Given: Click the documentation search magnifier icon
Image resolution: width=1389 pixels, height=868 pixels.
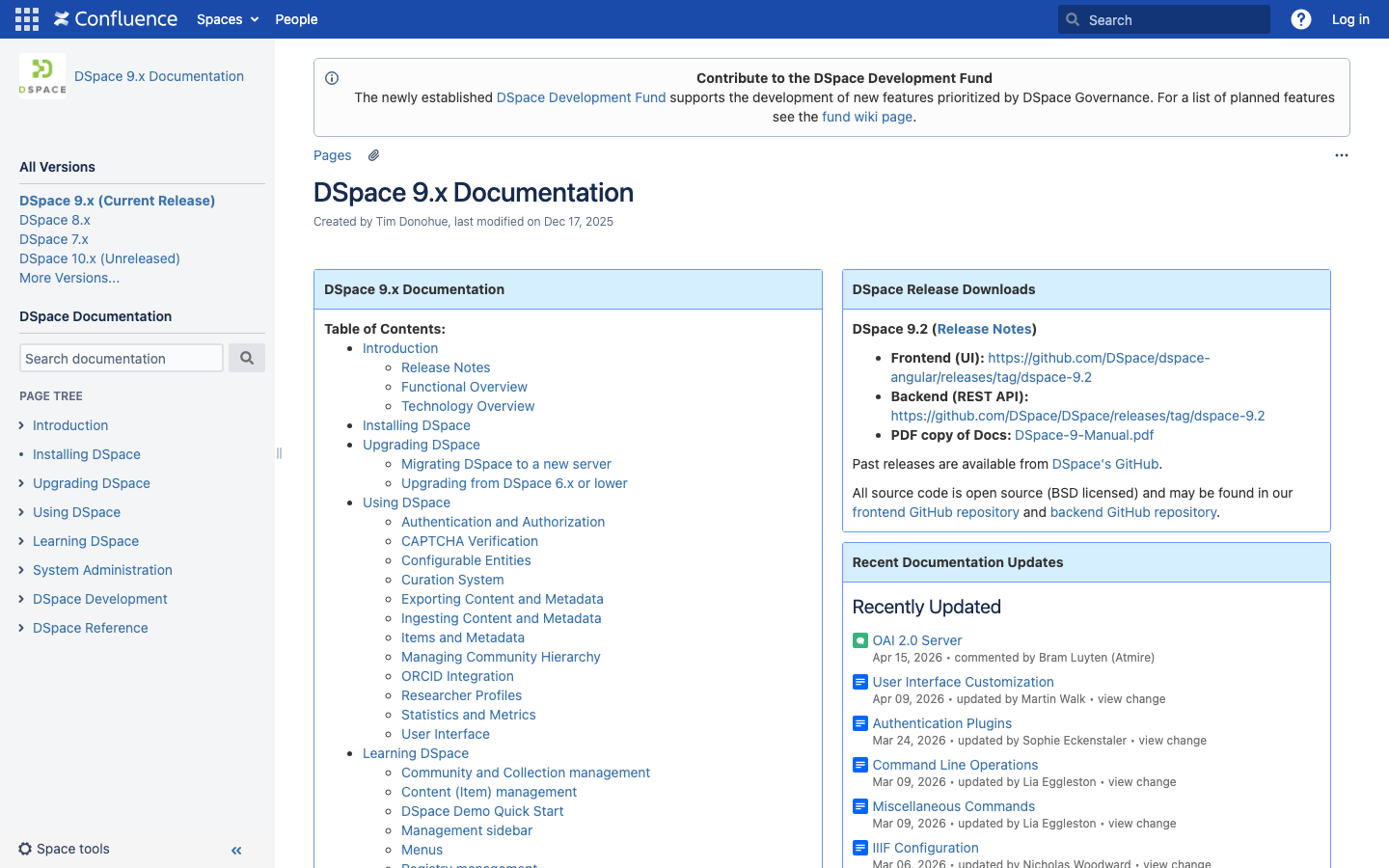Looking at the screenshot, I should [247, 357].
